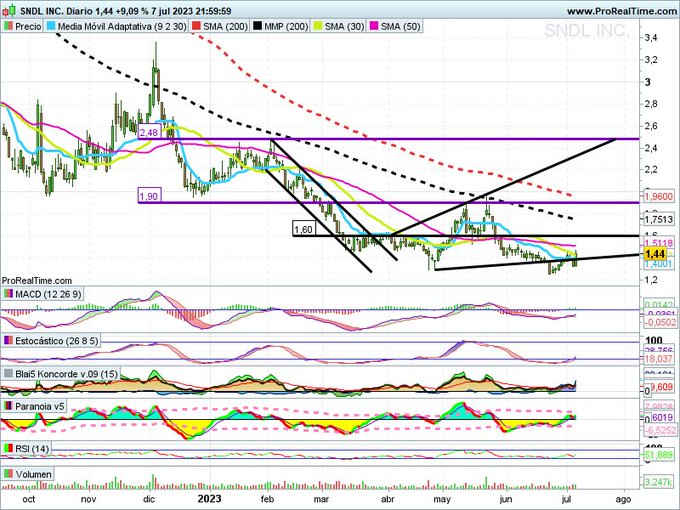Image resolution: width=680 pixels, height=510 pixels.
Task: Select the SMA (30) legend label
Action: (x=344, y=26)
